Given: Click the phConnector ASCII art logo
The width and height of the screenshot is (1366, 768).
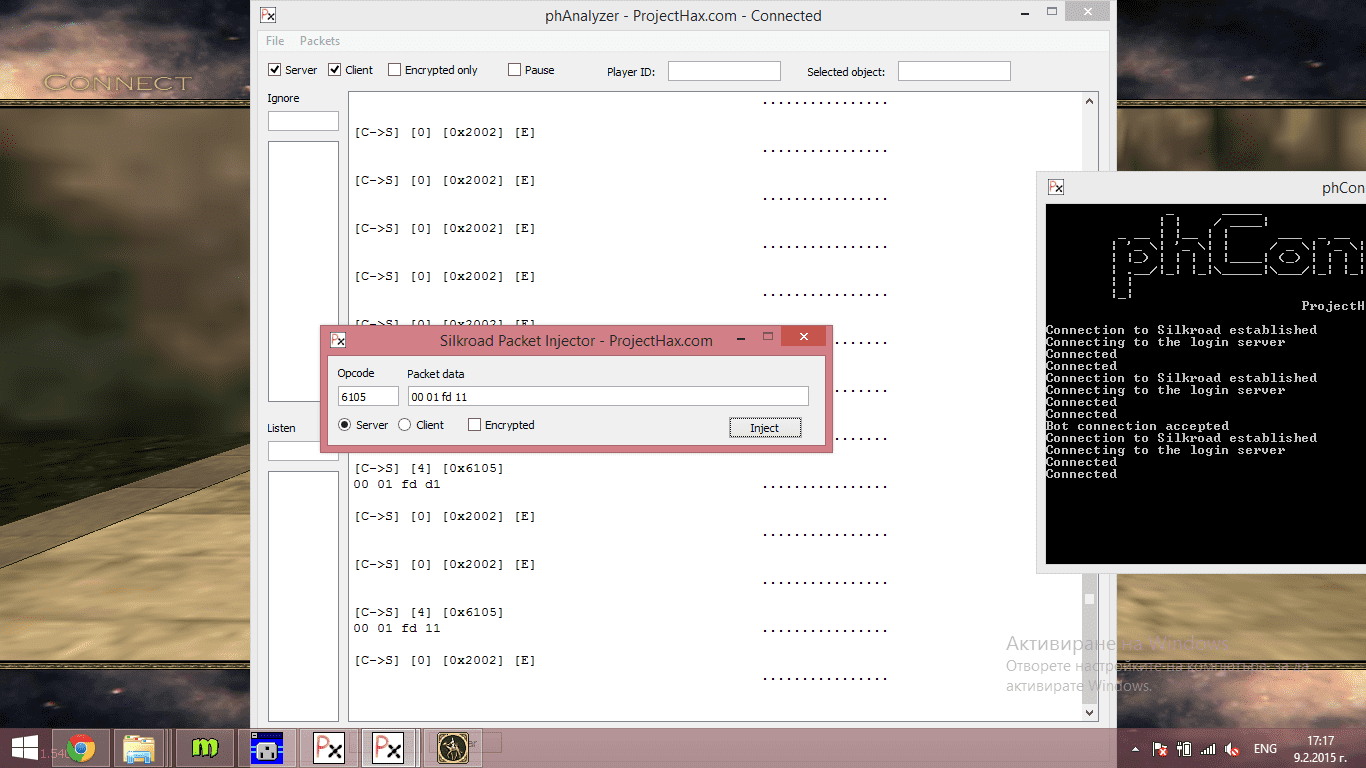Looking at the screenshot, I should (1238, 256).
